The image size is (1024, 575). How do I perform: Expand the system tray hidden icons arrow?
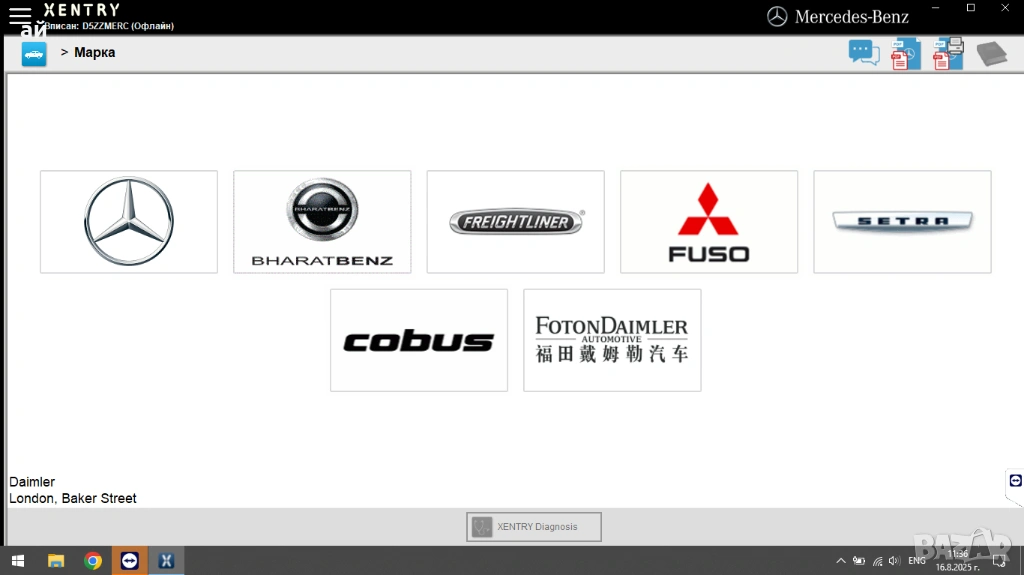pyautogui.click(x=841, y=561)
